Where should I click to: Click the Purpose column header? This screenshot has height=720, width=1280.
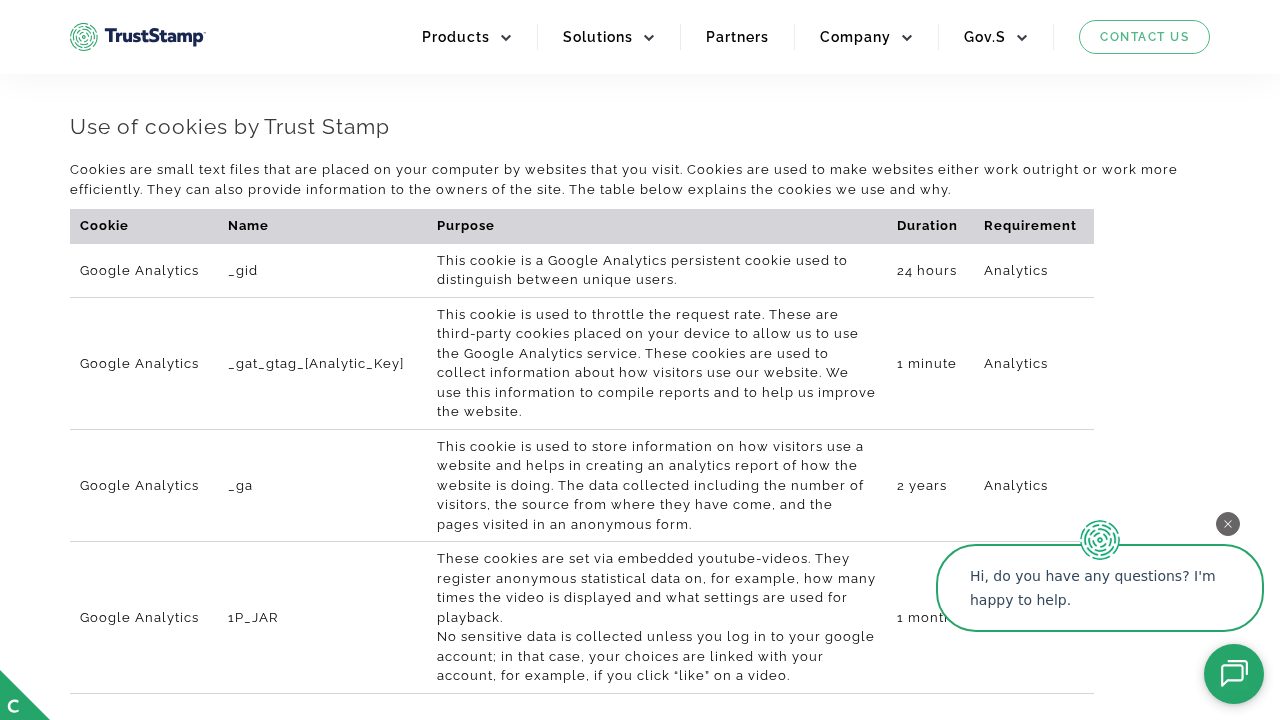[465, 226]
